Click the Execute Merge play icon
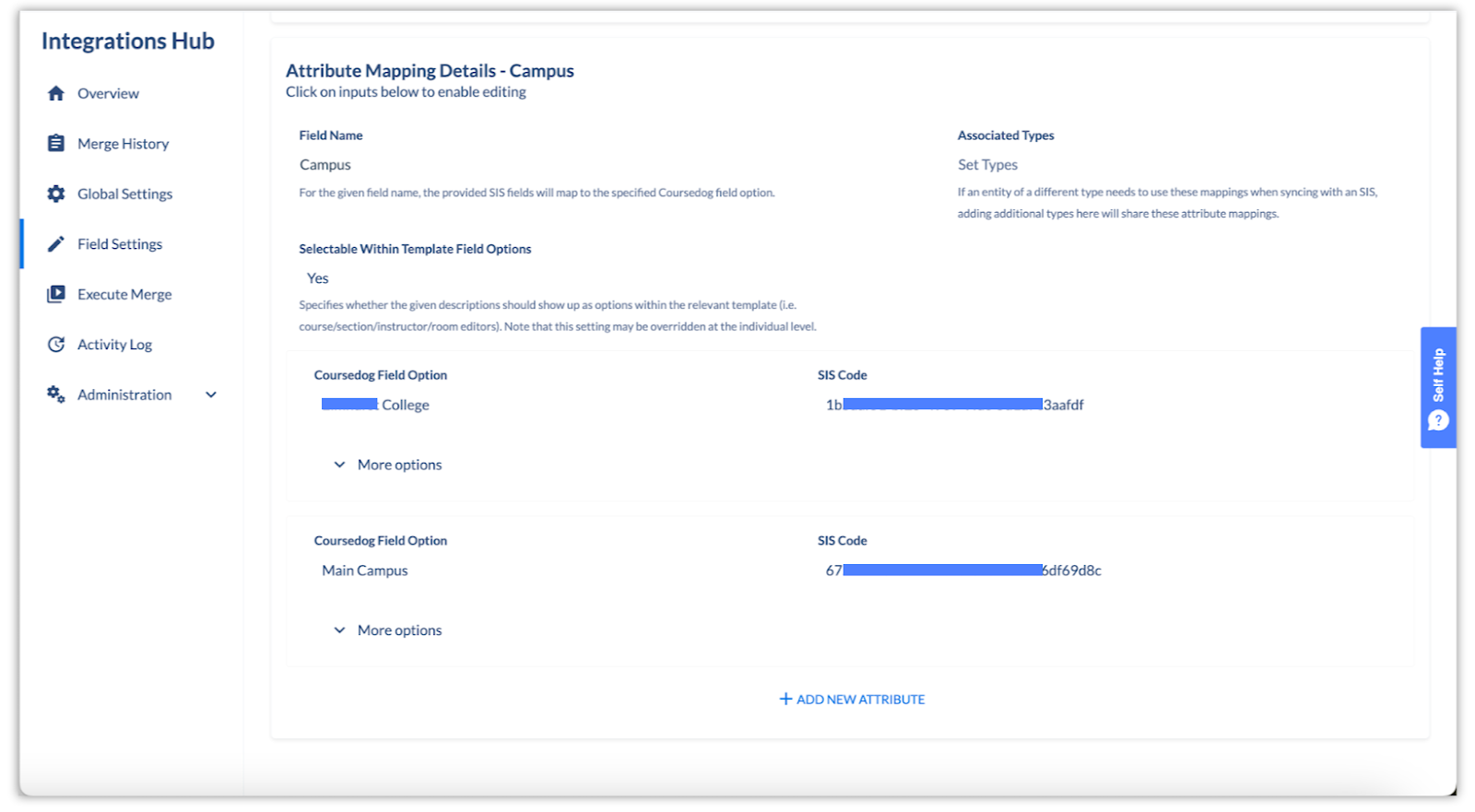Viewport: 1475px width, 812px height. tap(56, 294)
